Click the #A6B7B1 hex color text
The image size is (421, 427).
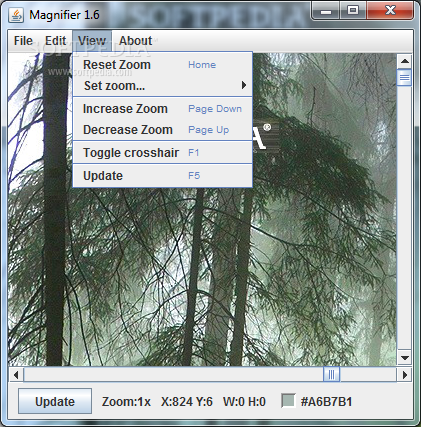pyautogui.click(x=326, y=402)
